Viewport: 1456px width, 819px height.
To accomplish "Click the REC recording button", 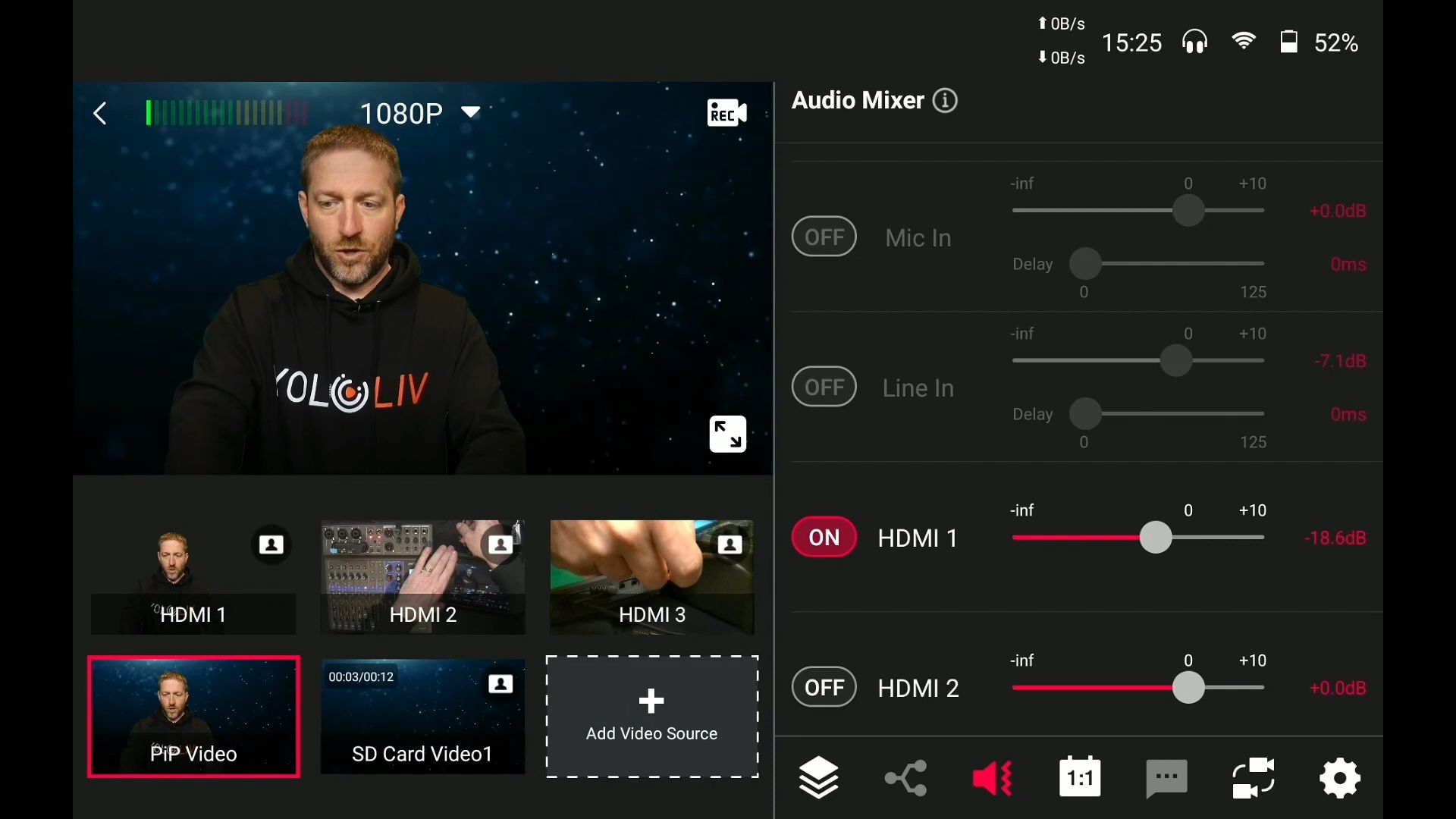I will click(726, 113).
